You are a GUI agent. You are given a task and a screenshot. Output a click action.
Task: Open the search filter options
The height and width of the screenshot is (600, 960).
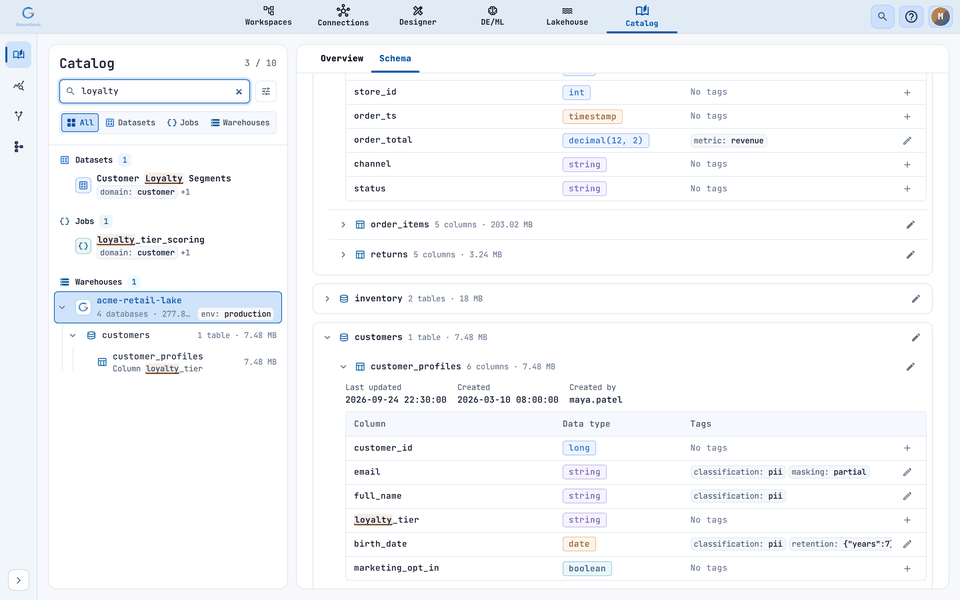(x=266, y=91)
